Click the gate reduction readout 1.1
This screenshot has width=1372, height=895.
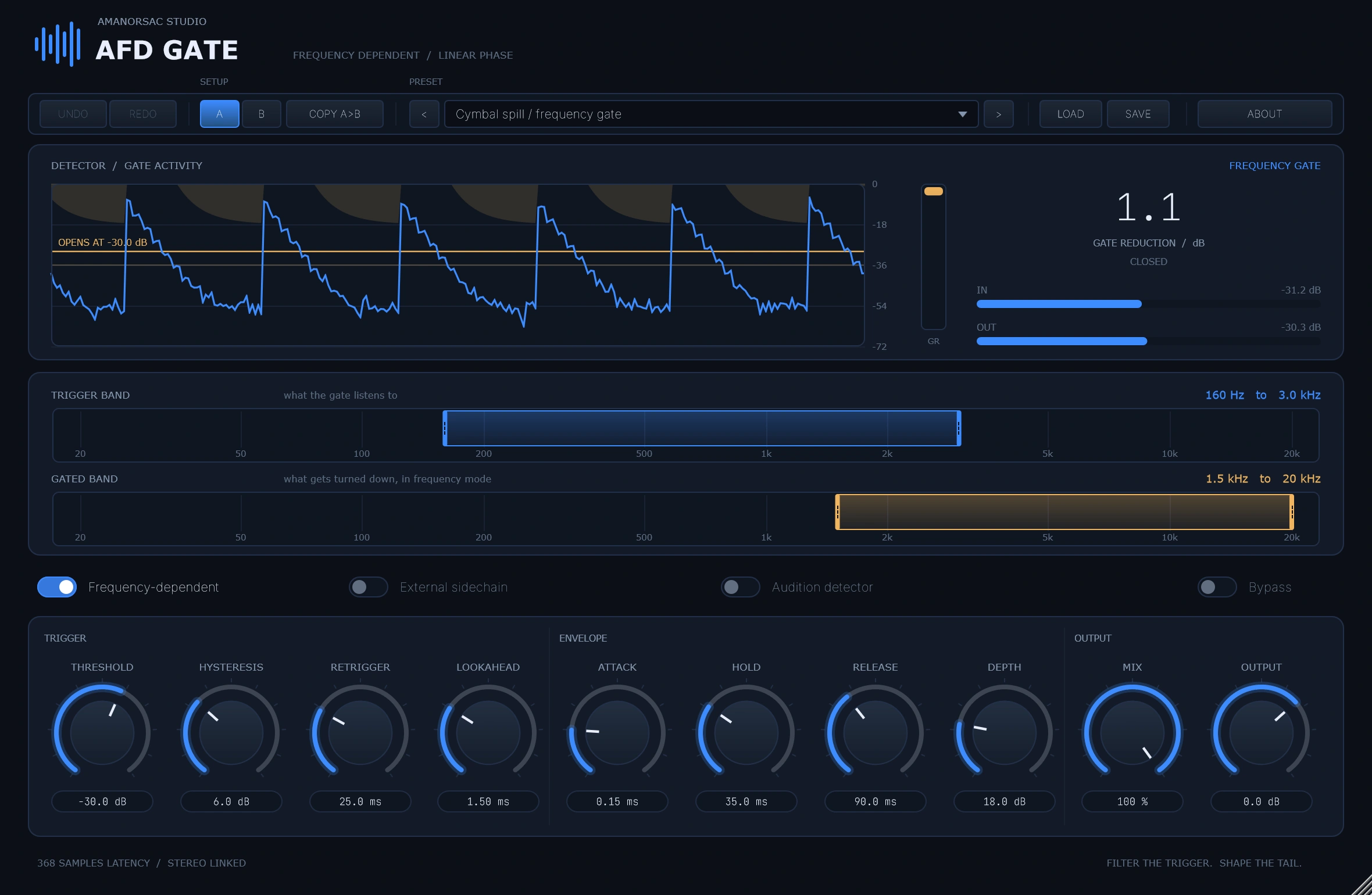pos(1149,207)
